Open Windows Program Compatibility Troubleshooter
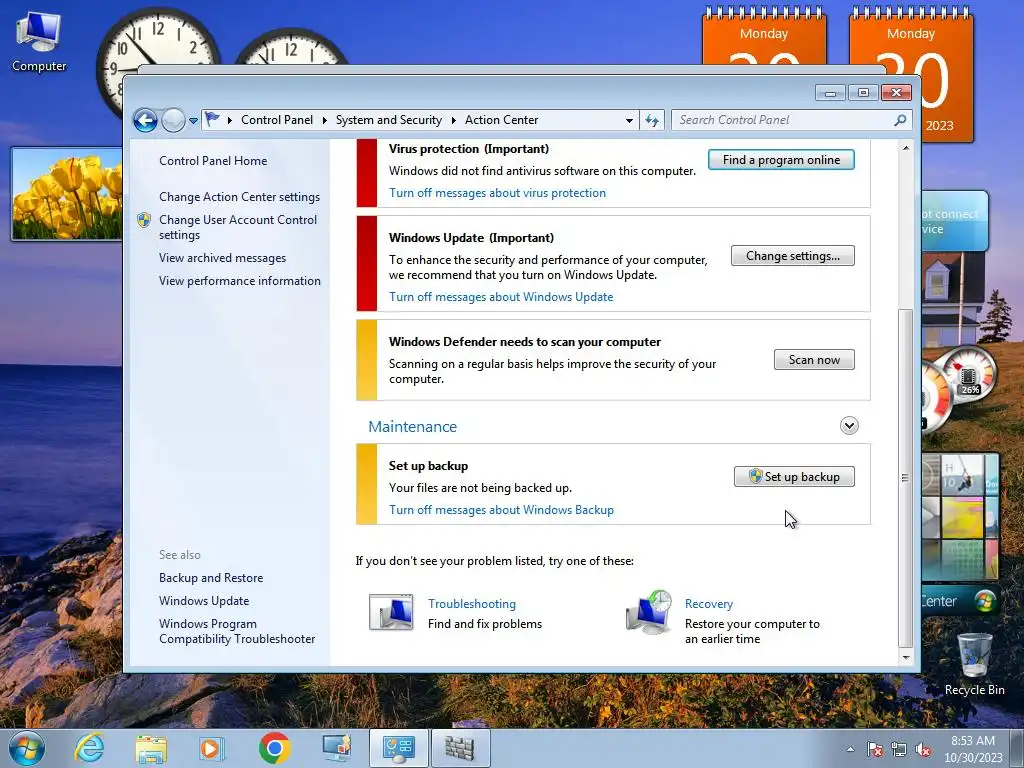The height and width of the screenshot is (768, 1024). [x=237, y=632]
